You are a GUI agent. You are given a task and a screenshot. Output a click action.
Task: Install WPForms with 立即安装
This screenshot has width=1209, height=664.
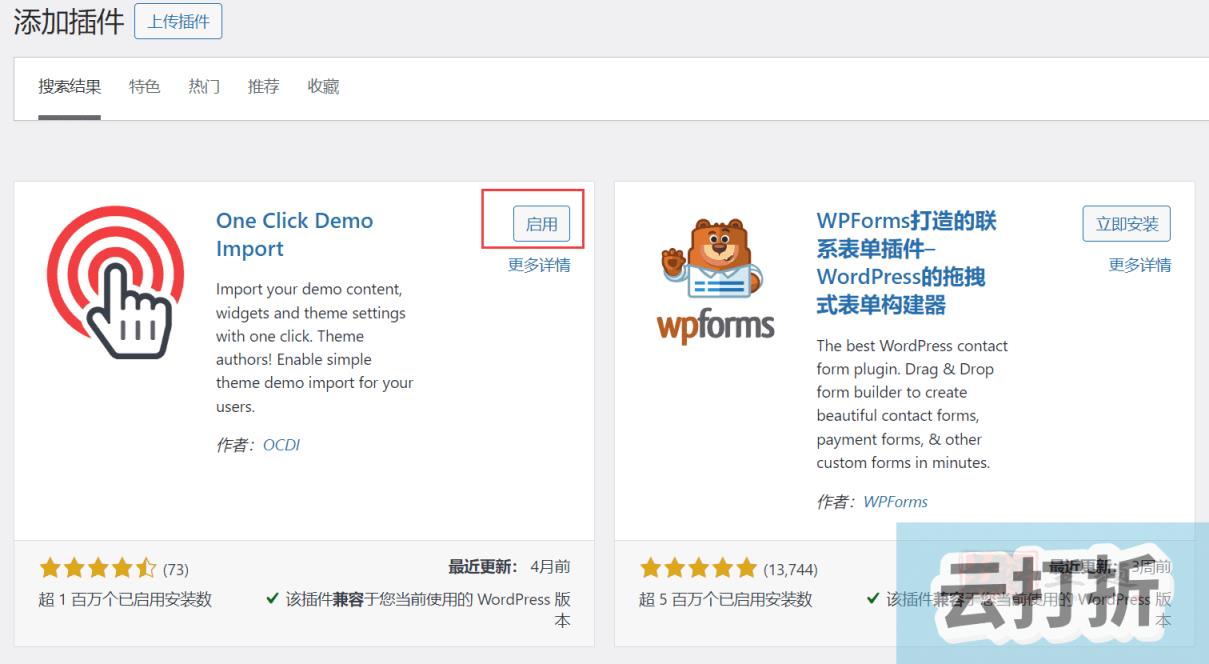point(1126,224)
